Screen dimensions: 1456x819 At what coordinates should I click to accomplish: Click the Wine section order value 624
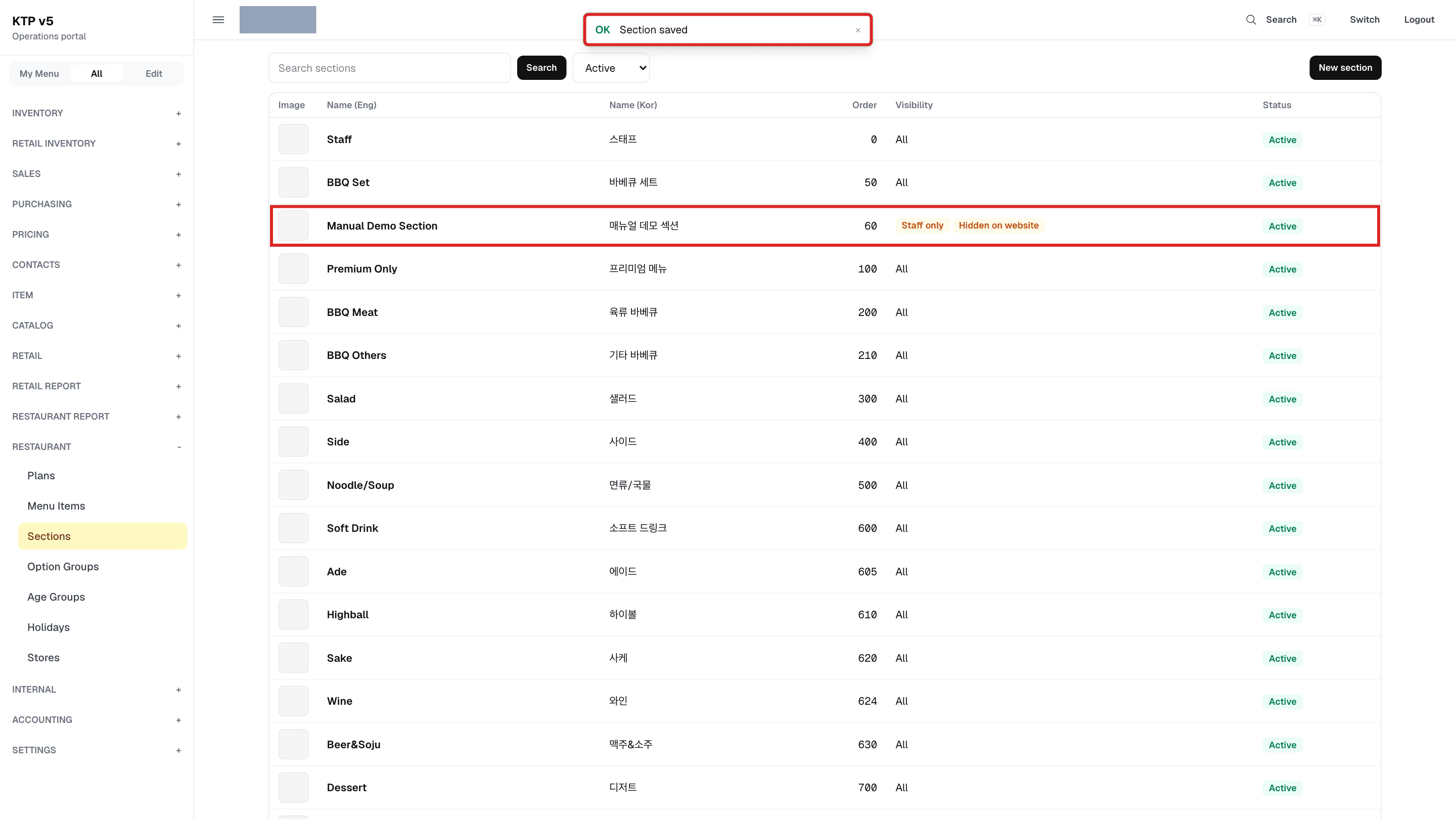pyautogui.click(x=867, y=701)
